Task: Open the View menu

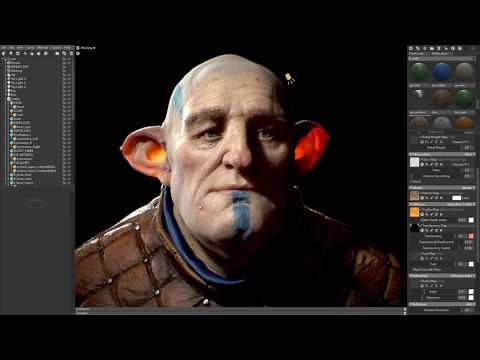Action: 20,48
